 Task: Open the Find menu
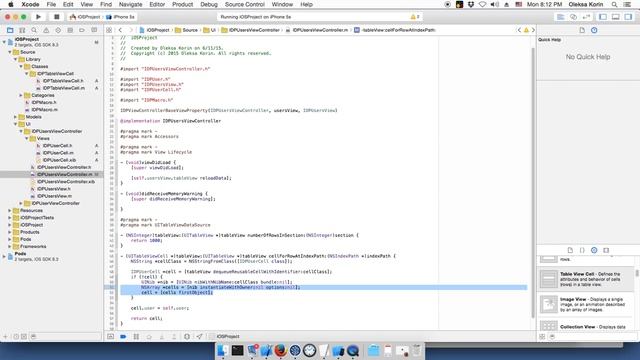[106, 4]
